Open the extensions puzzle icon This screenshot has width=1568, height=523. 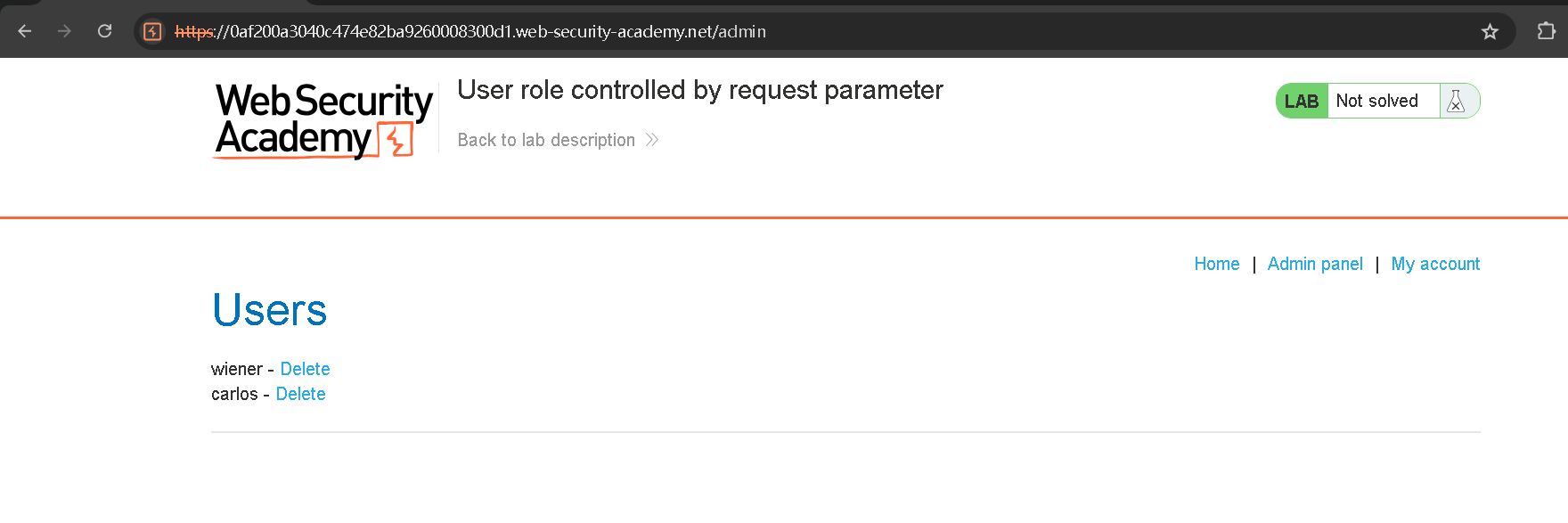coord(1547,31)
